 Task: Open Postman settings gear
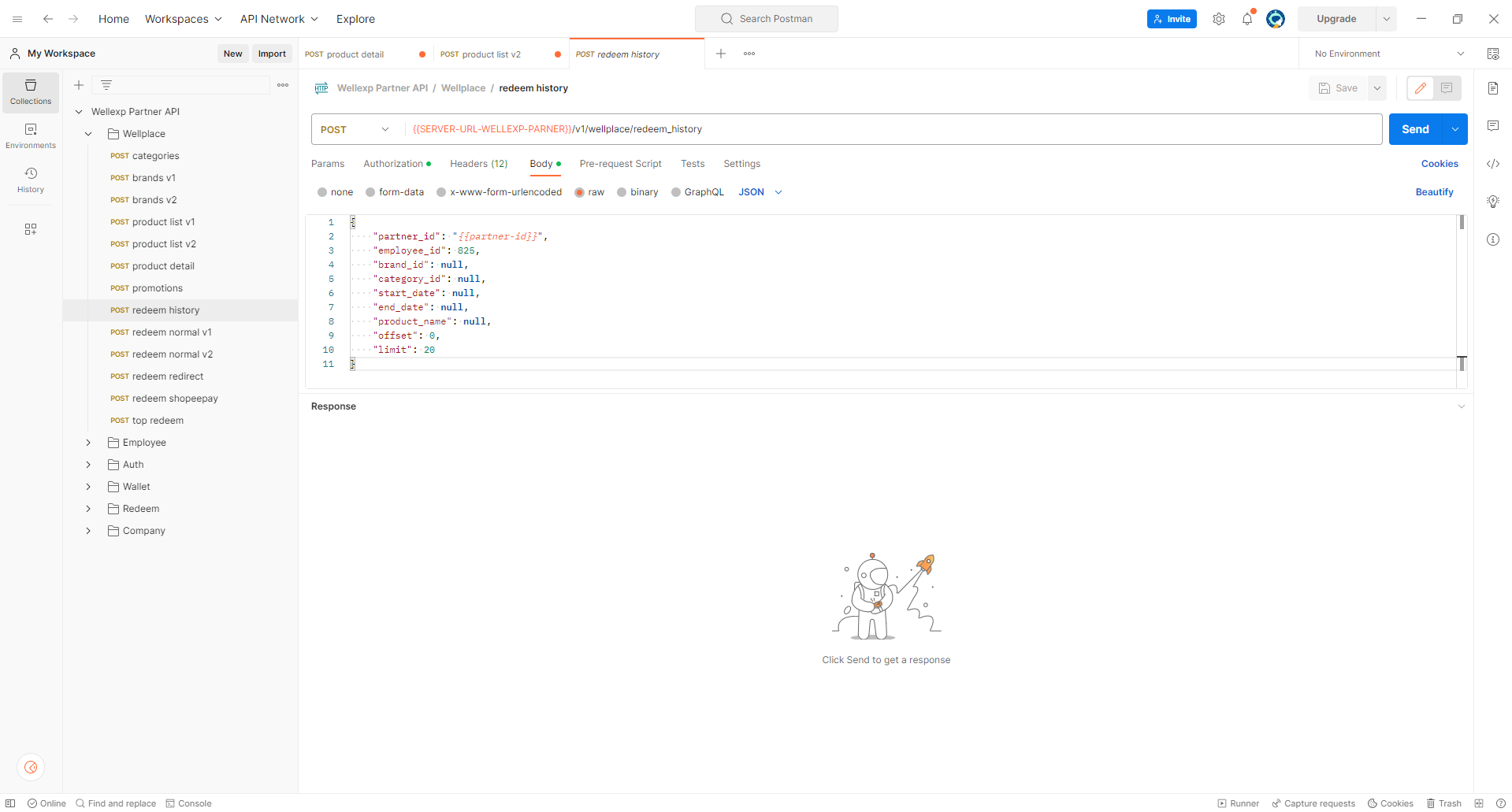click(1218, 19)
